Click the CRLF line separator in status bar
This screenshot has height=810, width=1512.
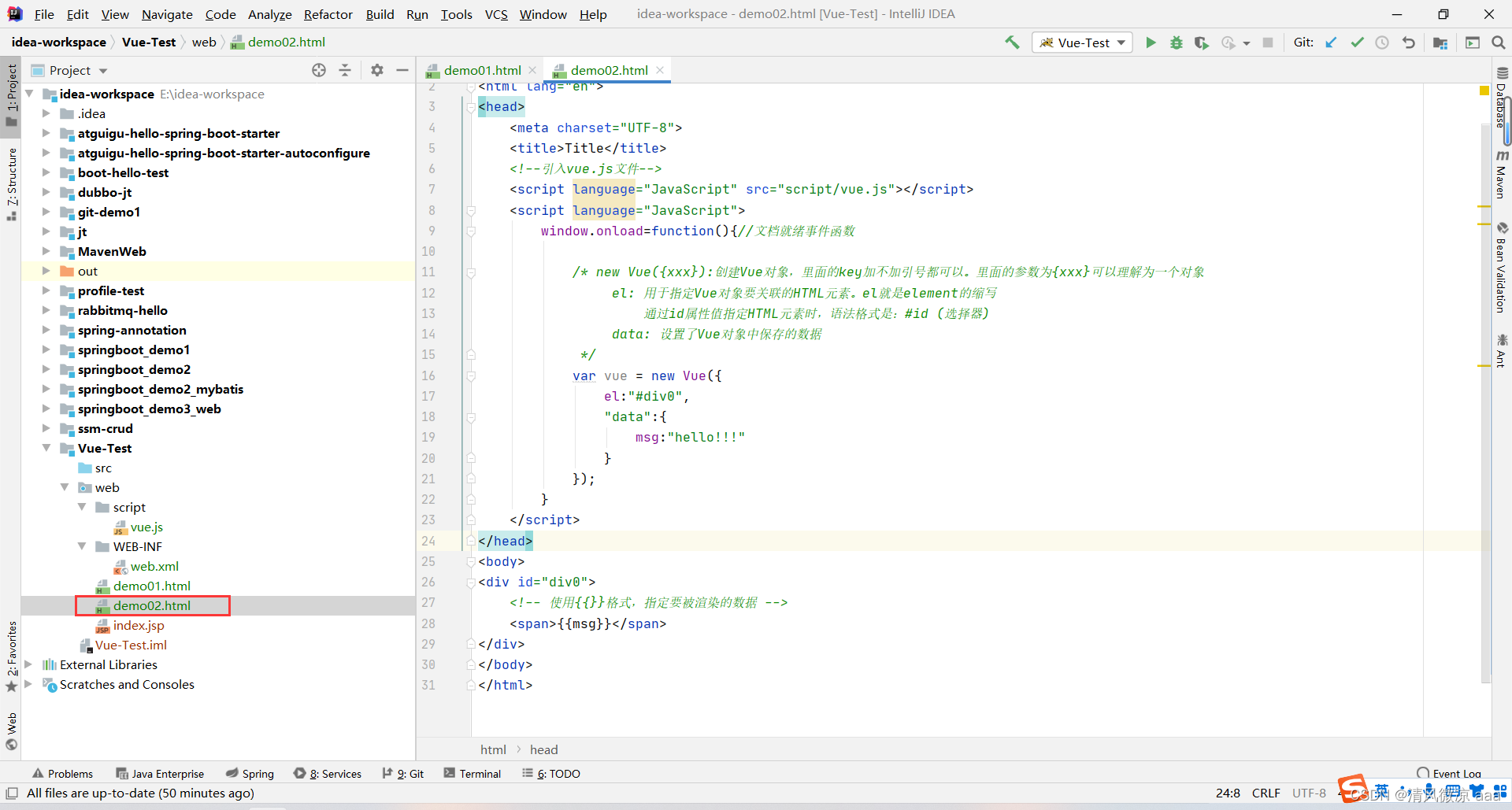(1266, 793)
